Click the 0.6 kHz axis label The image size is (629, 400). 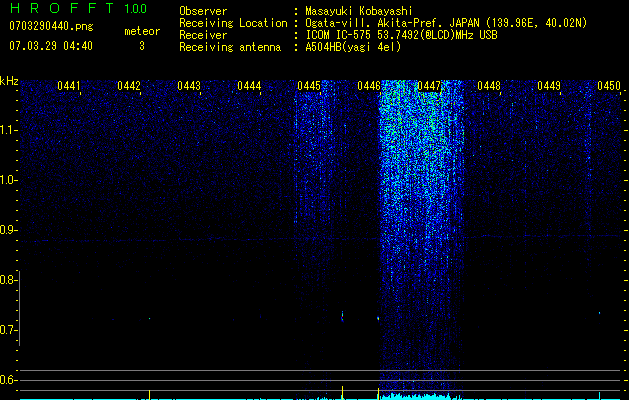click(8, 380)
